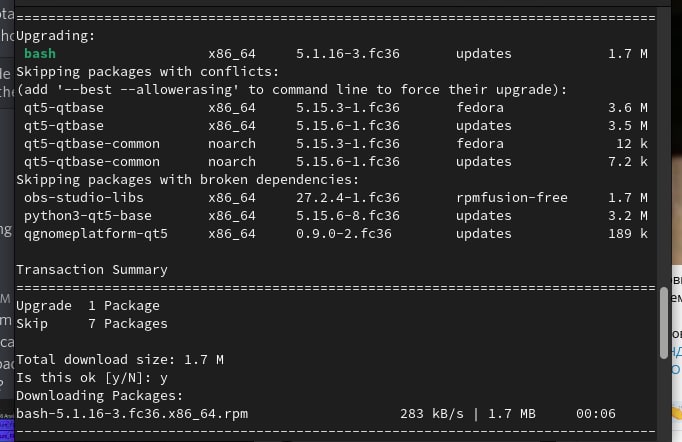Click the terminal scrollbar thumb
Screen dimensions: 682x442
pyautogui.click(x=663, y=322)
